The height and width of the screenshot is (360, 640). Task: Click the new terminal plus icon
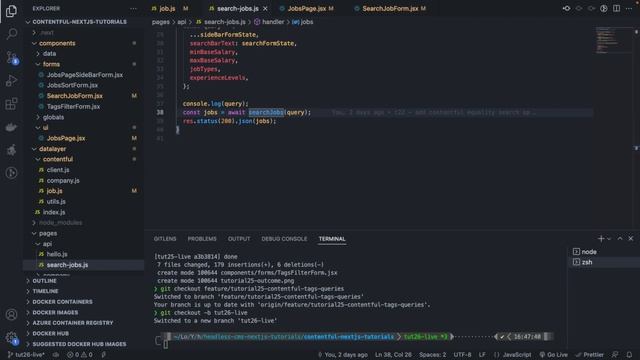coord(600,238)
